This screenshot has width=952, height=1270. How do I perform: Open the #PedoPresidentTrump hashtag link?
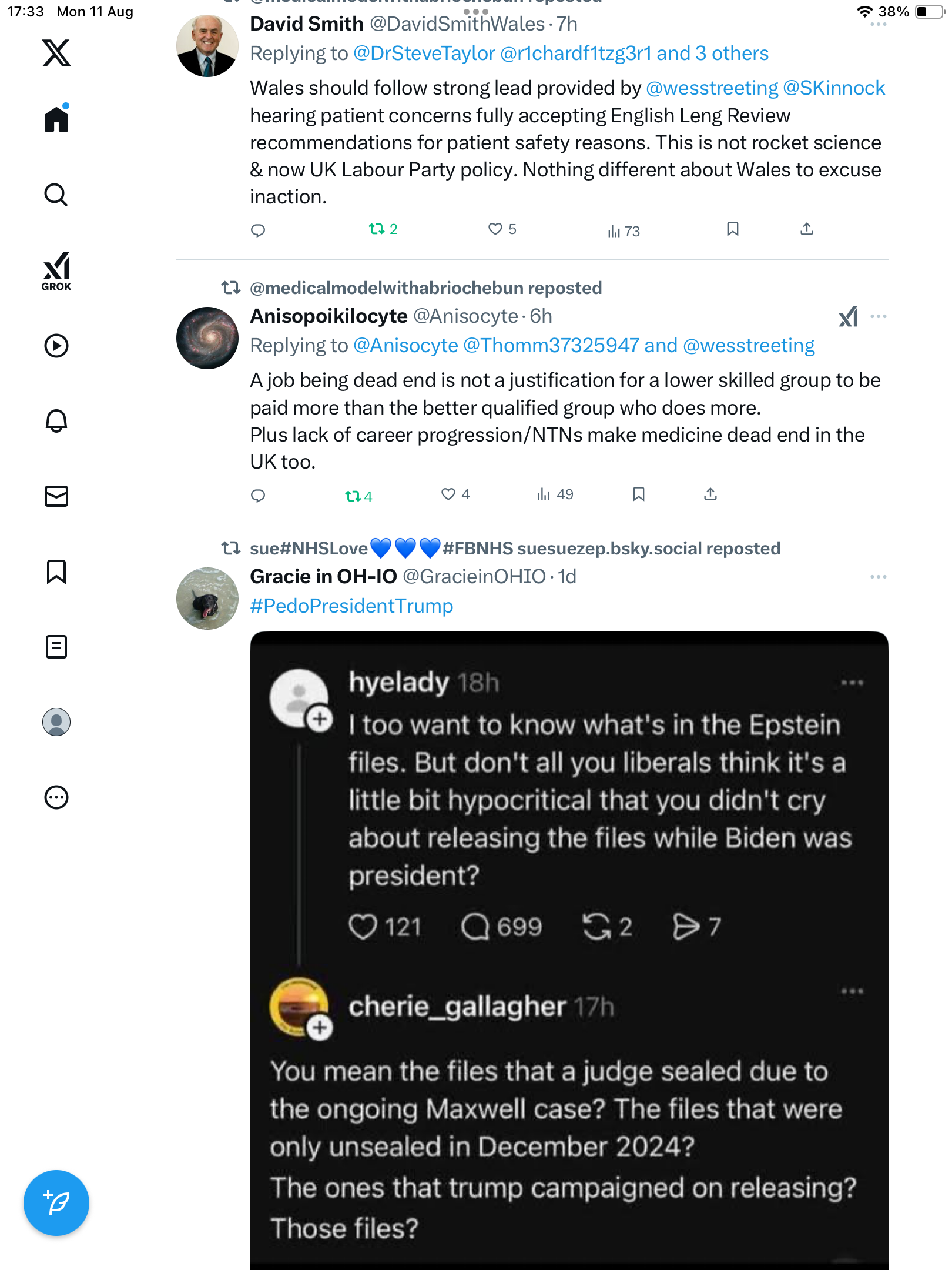(351, 606)
